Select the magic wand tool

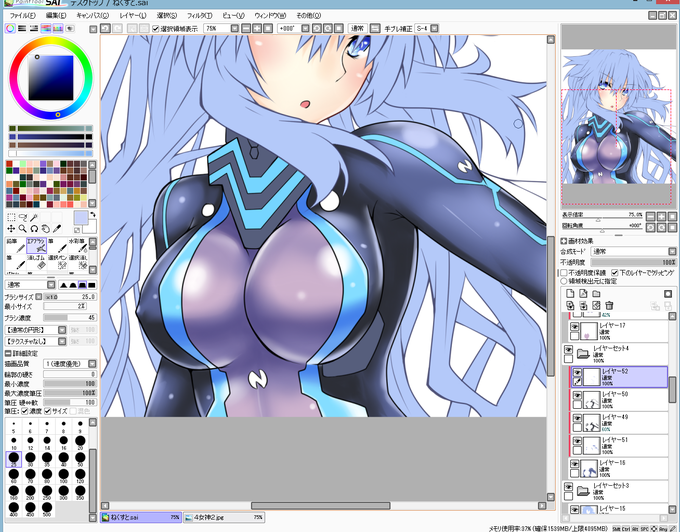[34, 217]
